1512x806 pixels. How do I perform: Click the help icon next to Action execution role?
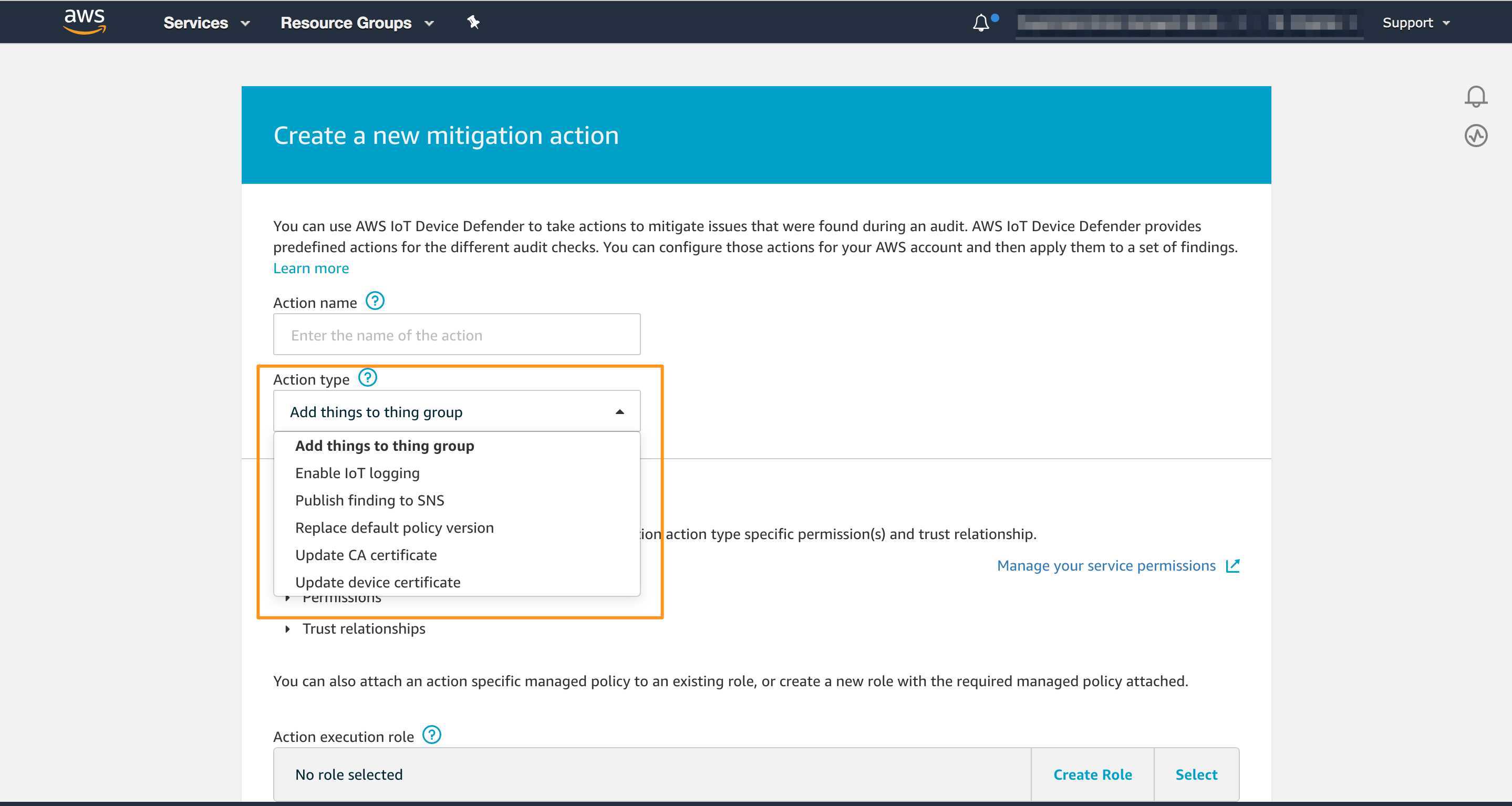432,735
